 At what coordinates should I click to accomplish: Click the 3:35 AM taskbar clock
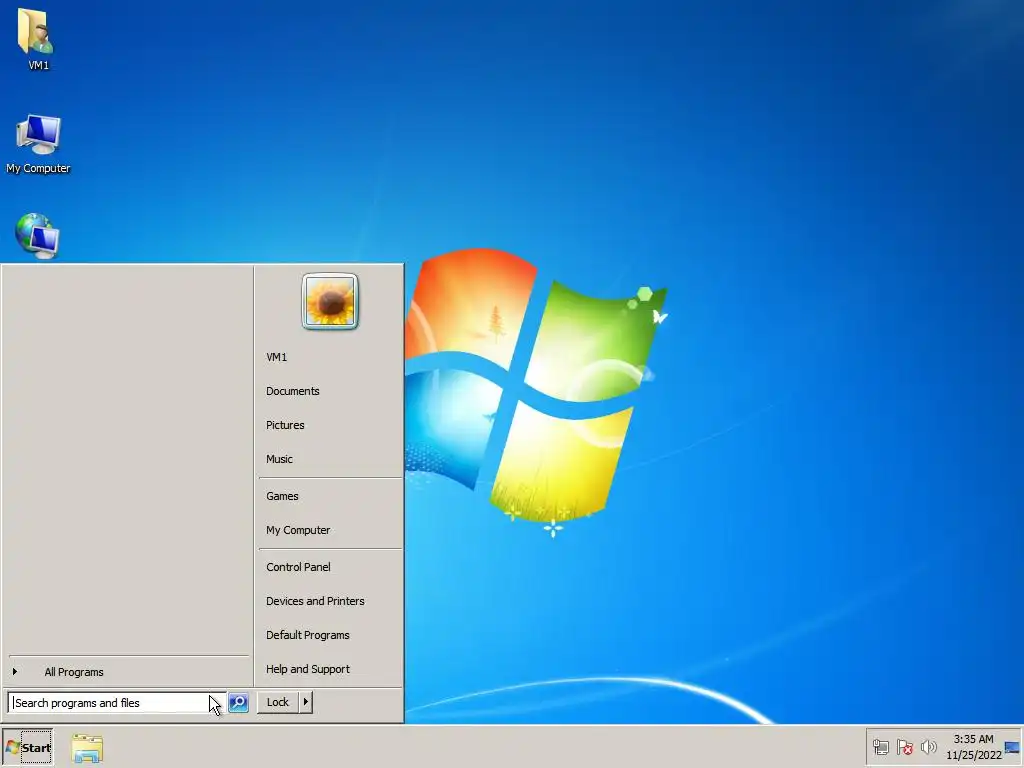[974, 747]
